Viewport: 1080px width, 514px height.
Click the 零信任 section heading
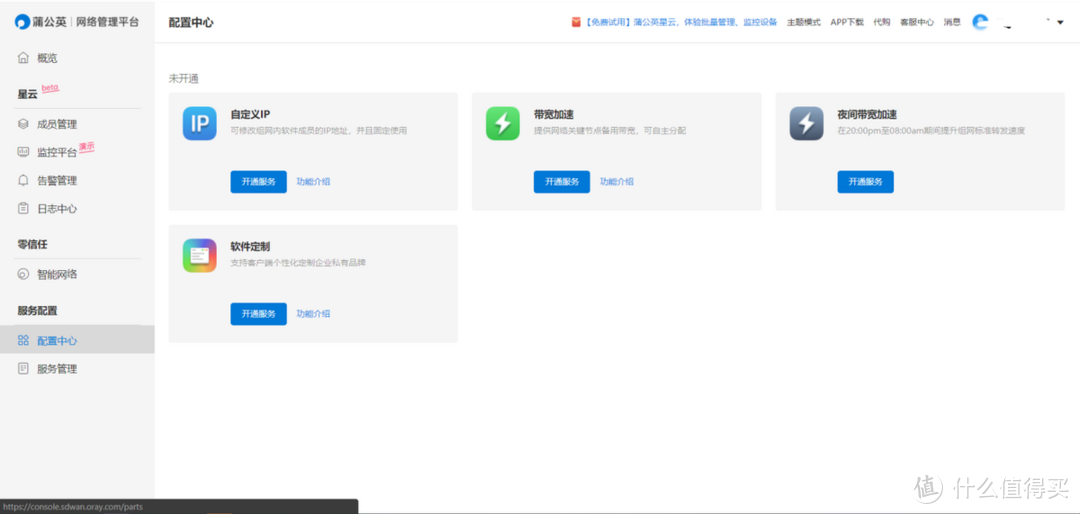(32, 244)
